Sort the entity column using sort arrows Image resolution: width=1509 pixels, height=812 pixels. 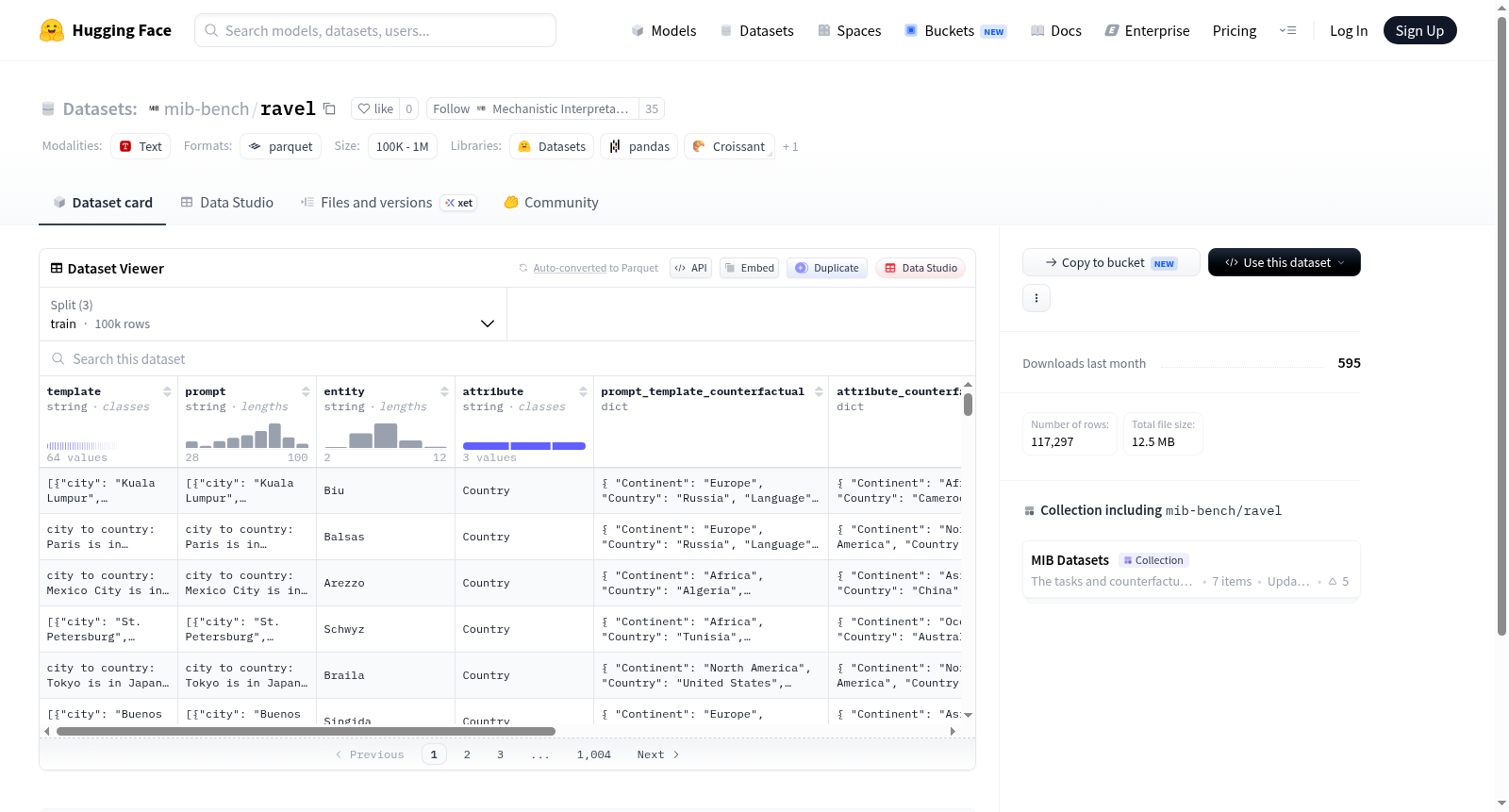click(444, 391)
